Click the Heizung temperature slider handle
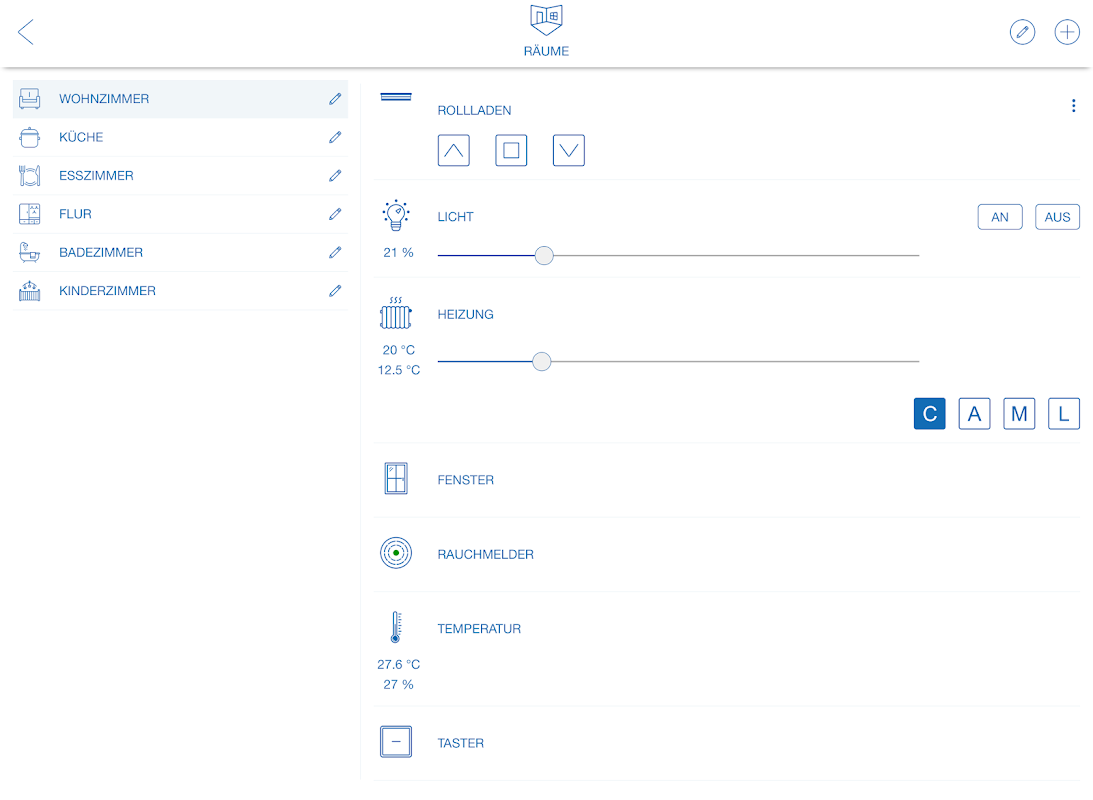 (x=542, y=362)
